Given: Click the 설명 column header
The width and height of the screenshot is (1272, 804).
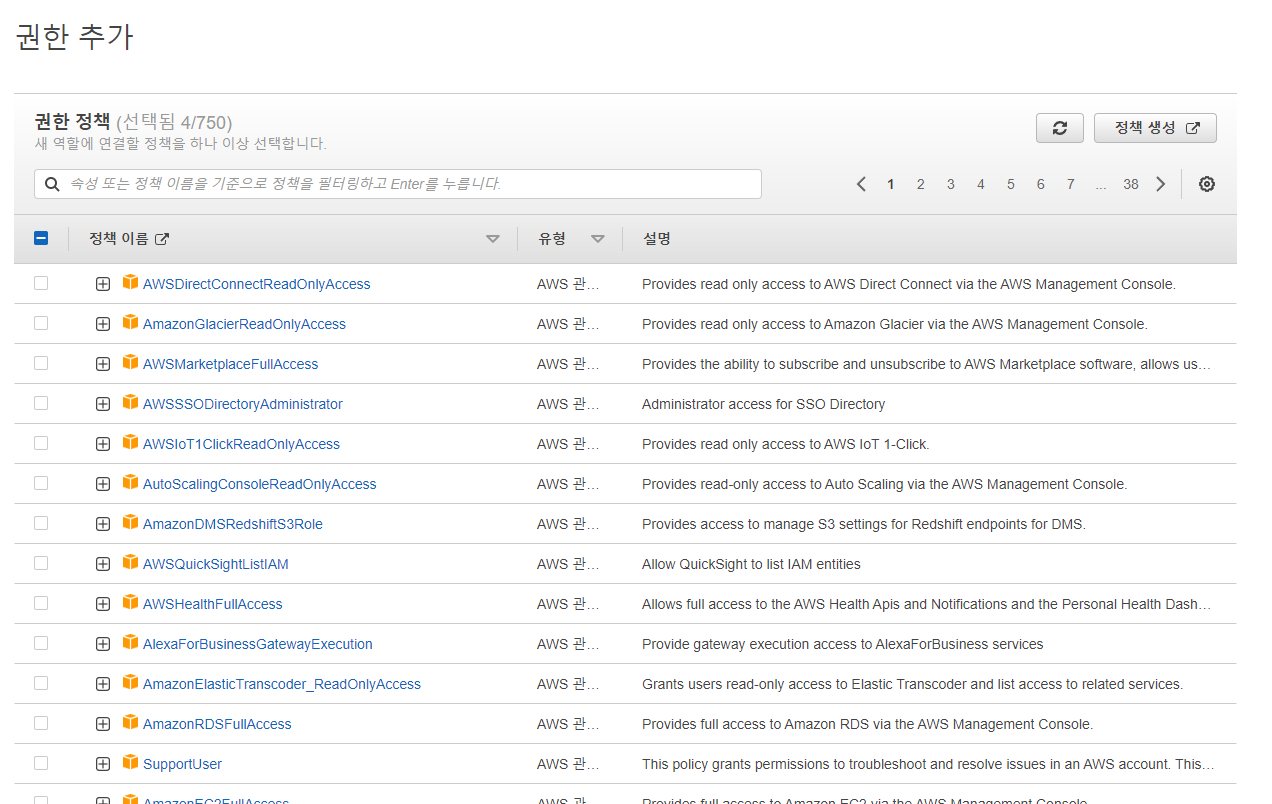Looking at the screenshot, I should click(x=656, y=239).
